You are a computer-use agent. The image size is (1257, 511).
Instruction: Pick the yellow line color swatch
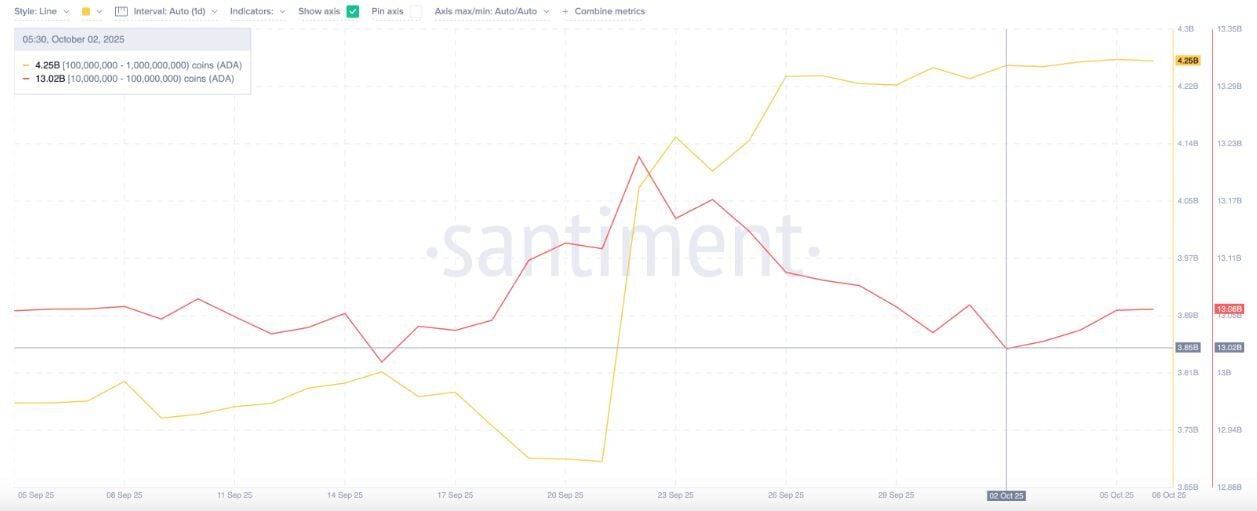[x=85, y=11]
